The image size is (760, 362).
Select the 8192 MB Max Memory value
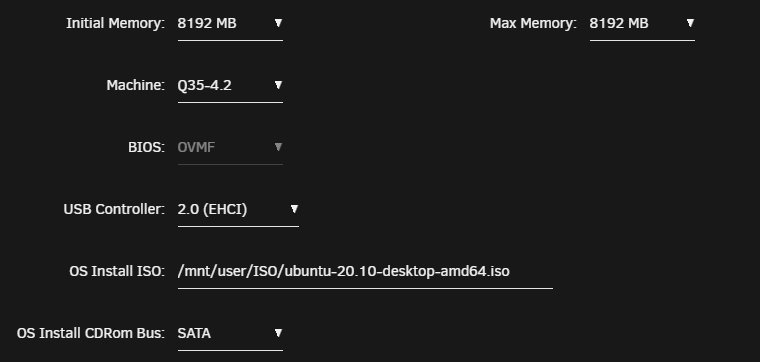(x=619, y=23)
